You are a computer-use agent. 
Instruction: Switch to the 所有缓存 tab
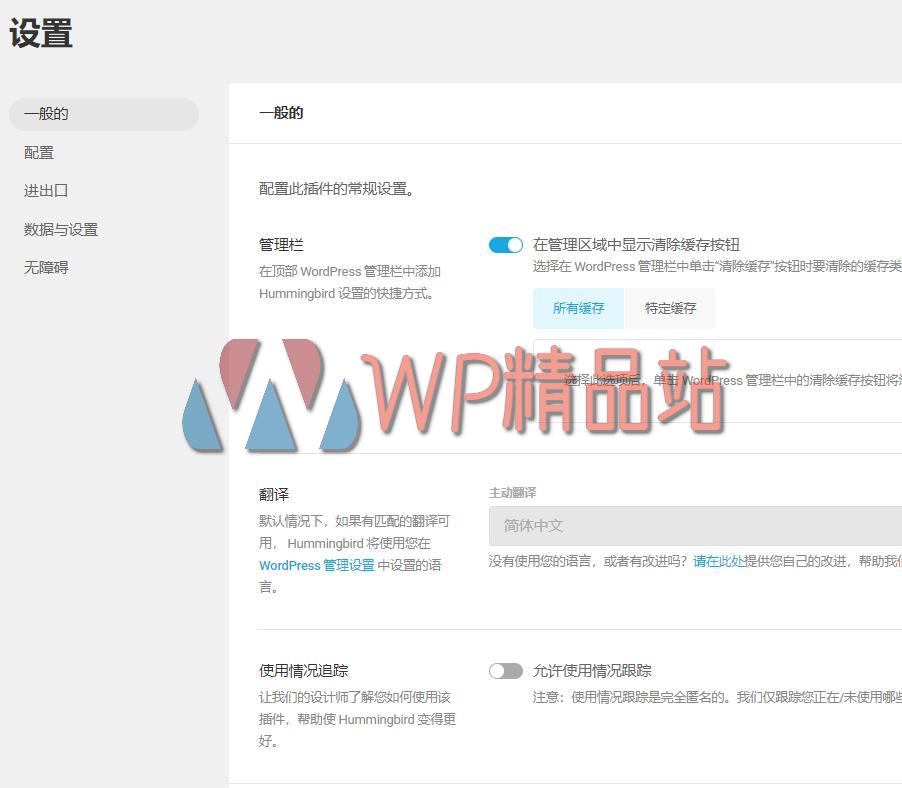pyautogui.click(x=577, y=308)
